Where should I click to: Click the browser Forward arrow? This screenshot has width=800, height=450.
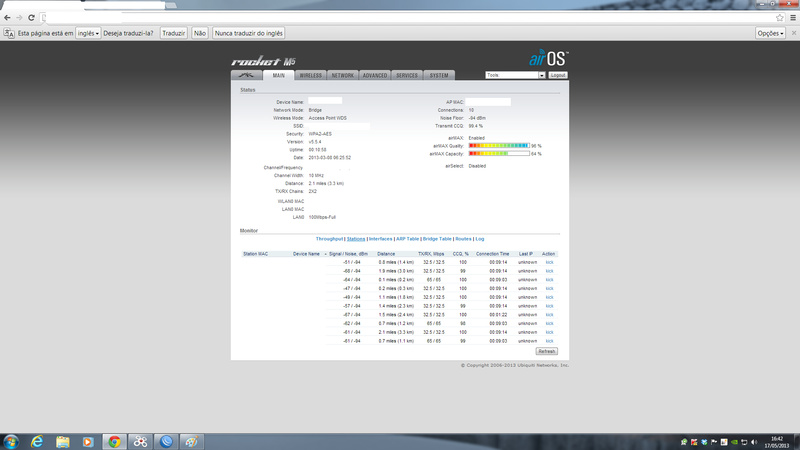click(19, 17)
